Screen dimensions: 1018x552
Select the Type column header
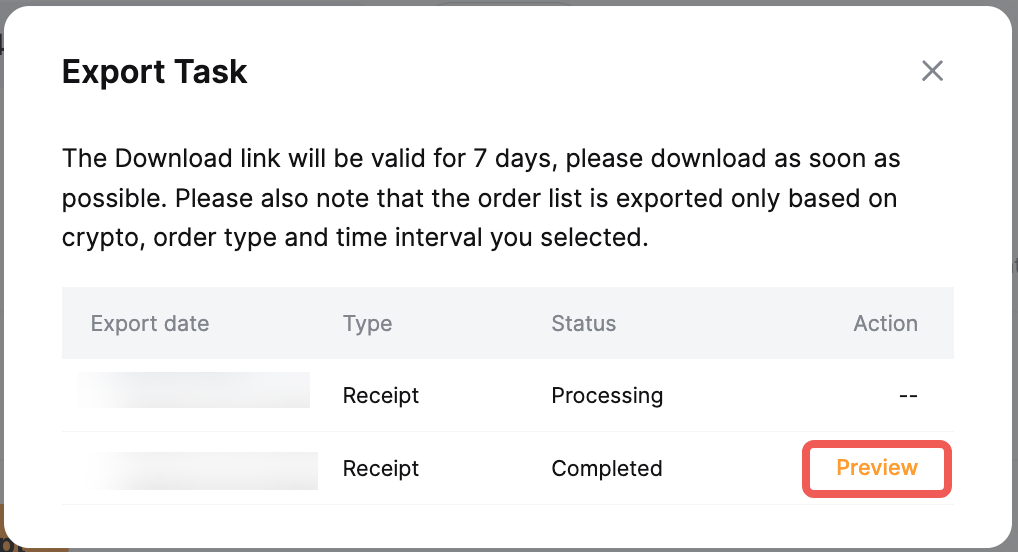(367, 323)
